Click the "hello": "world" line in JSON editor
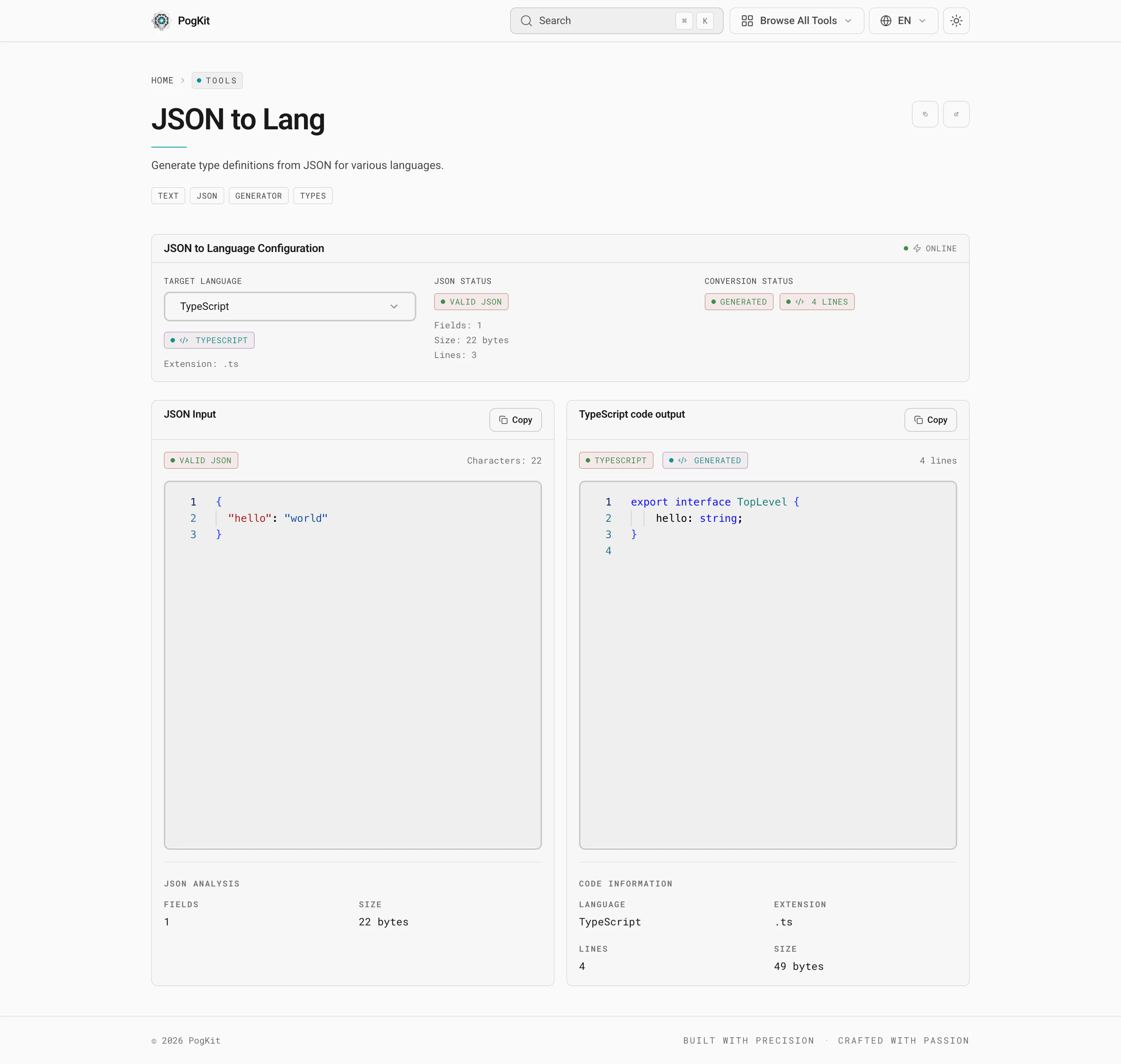 277,518
